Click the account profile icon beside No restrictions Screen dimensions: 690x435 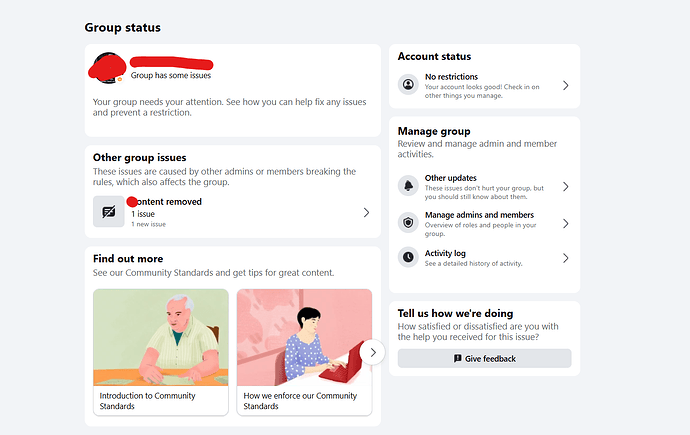pyautogui.click(x=408, y=84)
